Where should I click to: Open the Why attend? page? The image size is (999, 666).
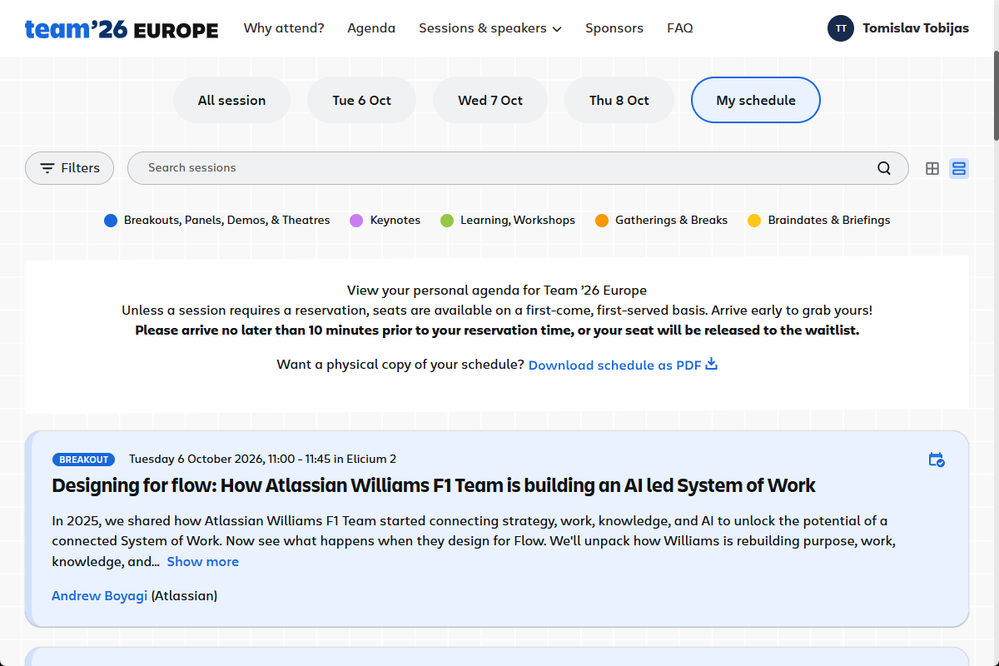point(284,28)
